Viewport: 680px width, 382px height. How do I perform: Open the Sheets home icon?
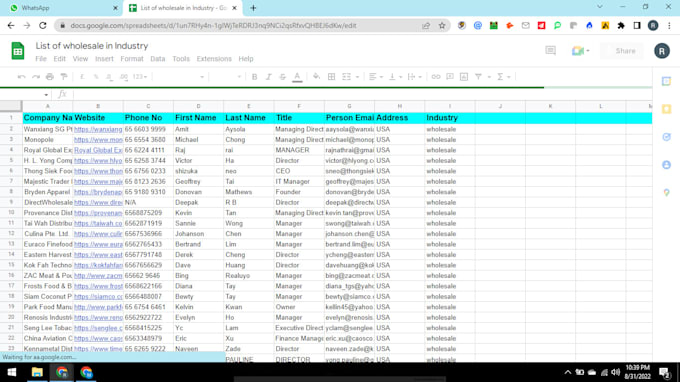coord(18,51)
